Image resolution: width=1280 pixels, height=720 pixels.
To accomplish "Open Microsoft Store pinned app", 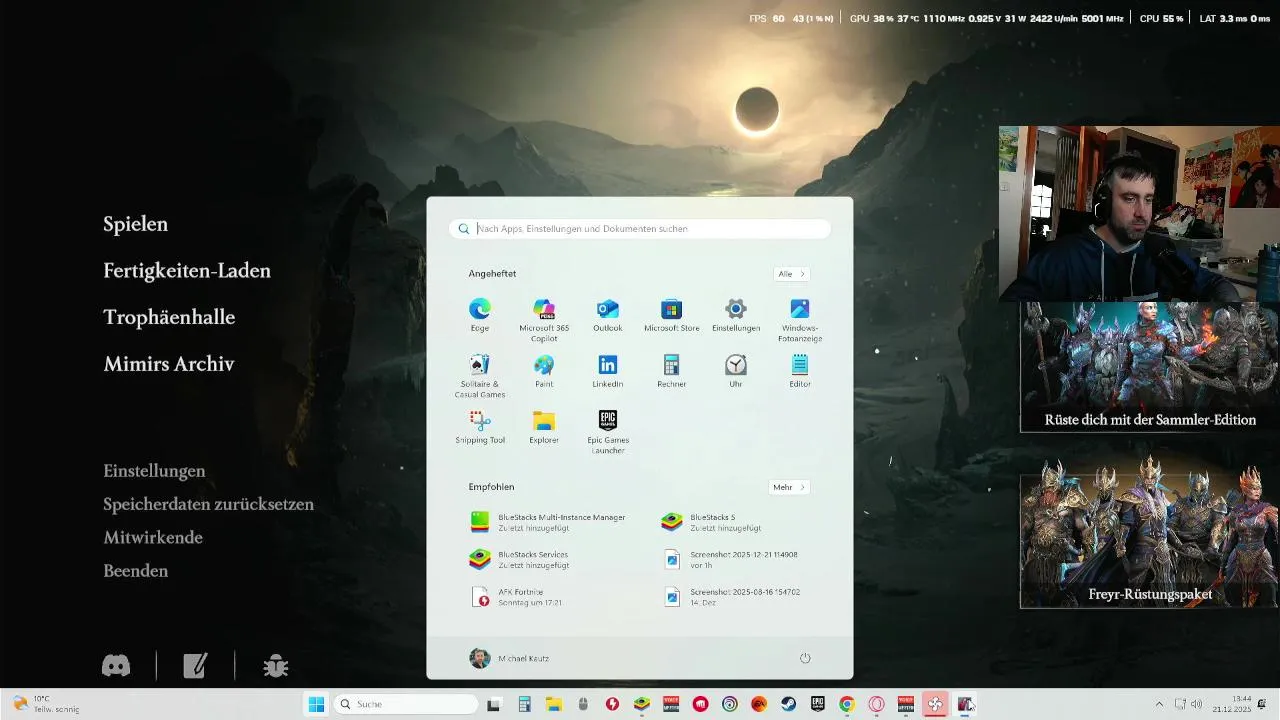I will [672, 315].
